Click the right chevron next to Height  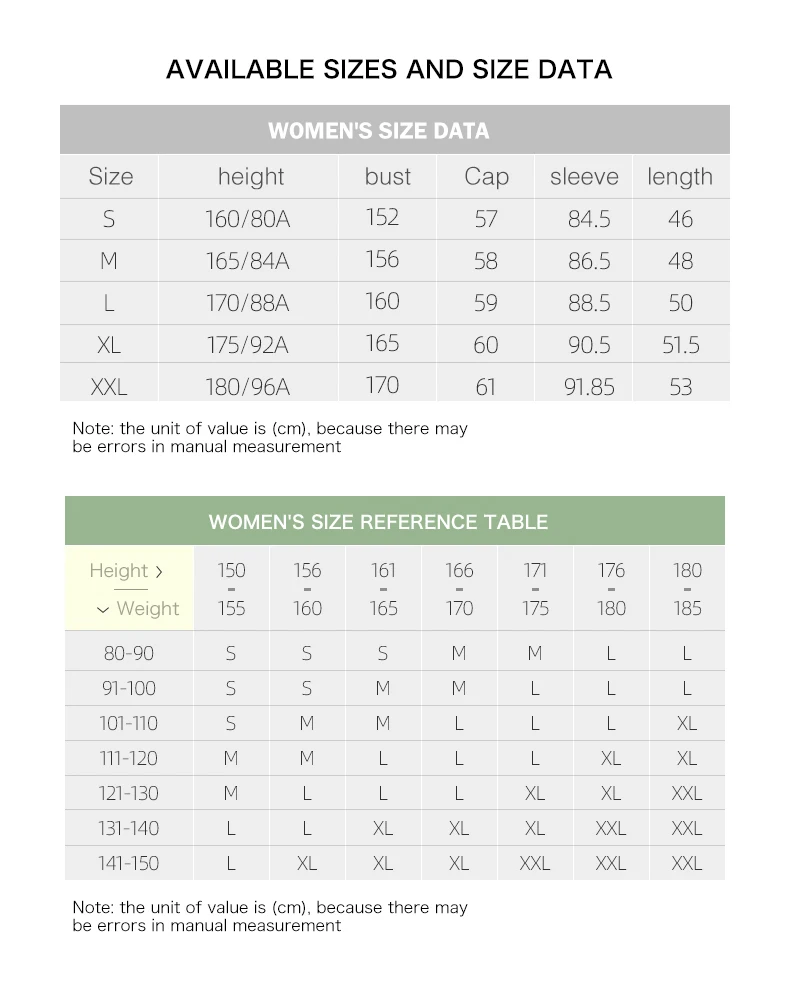159,572
